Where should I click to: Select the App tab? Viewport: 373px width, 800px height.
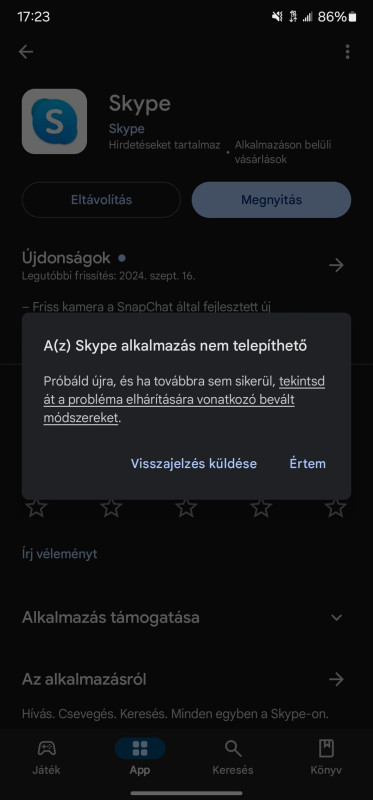pyautogui.click(x=140, y=758)
